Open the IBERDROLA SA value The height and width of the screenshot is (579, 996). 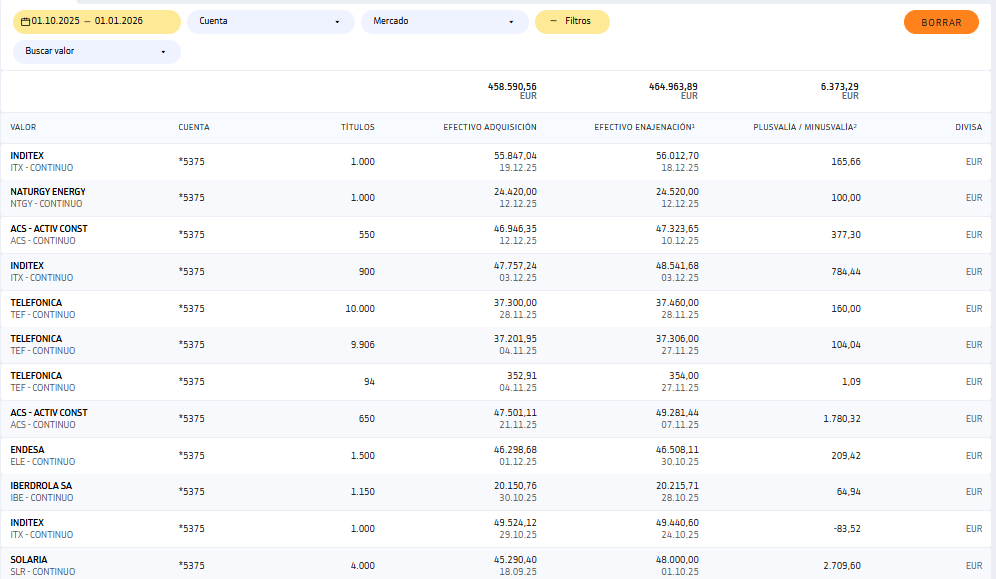[x=41, y=486]
